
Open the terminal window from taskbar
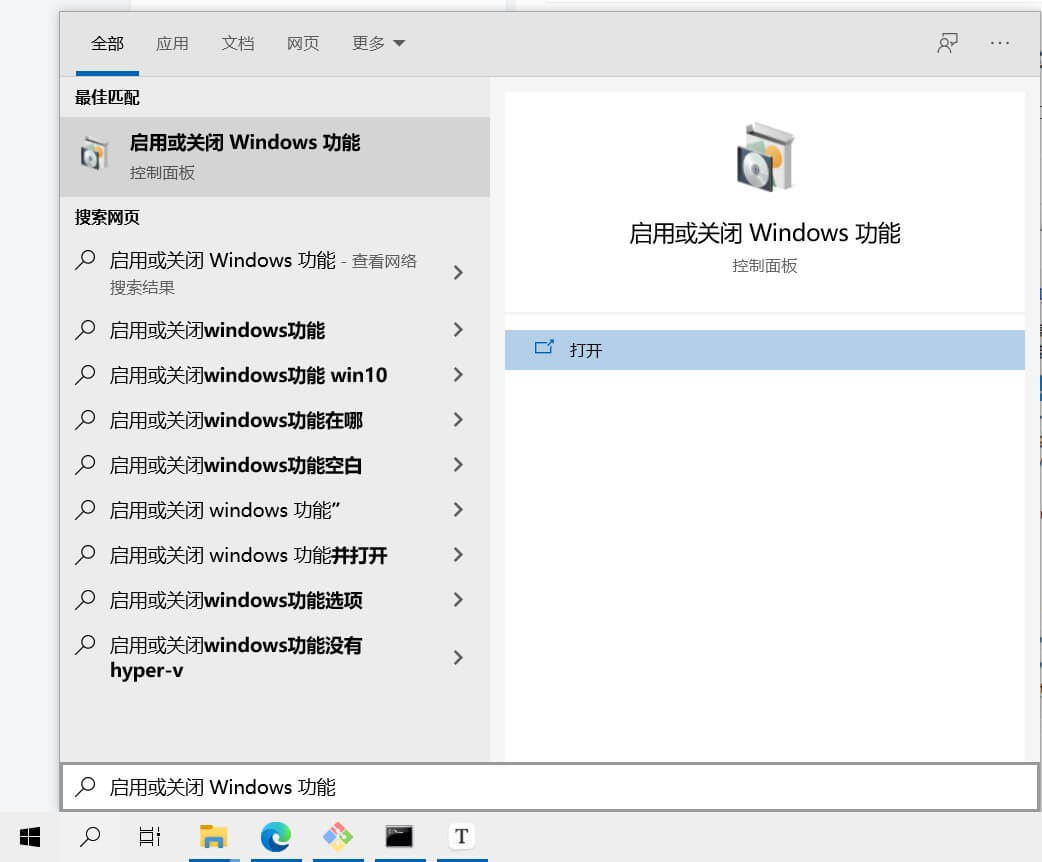tap(399, 837)
